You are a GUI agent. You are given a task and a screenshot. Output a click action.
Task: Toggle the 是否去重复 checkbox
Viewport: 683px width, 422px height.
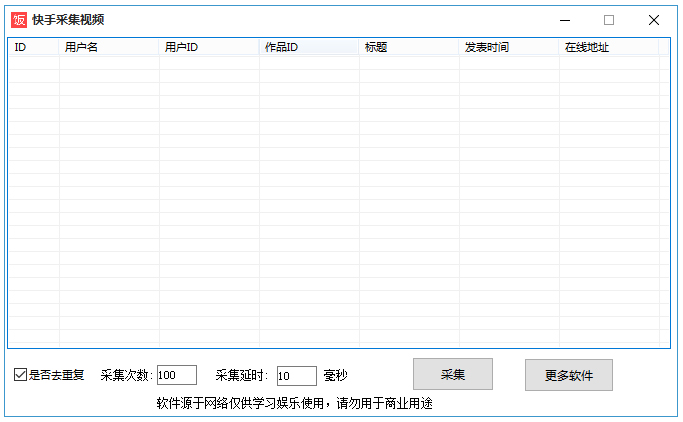(20, 376)
